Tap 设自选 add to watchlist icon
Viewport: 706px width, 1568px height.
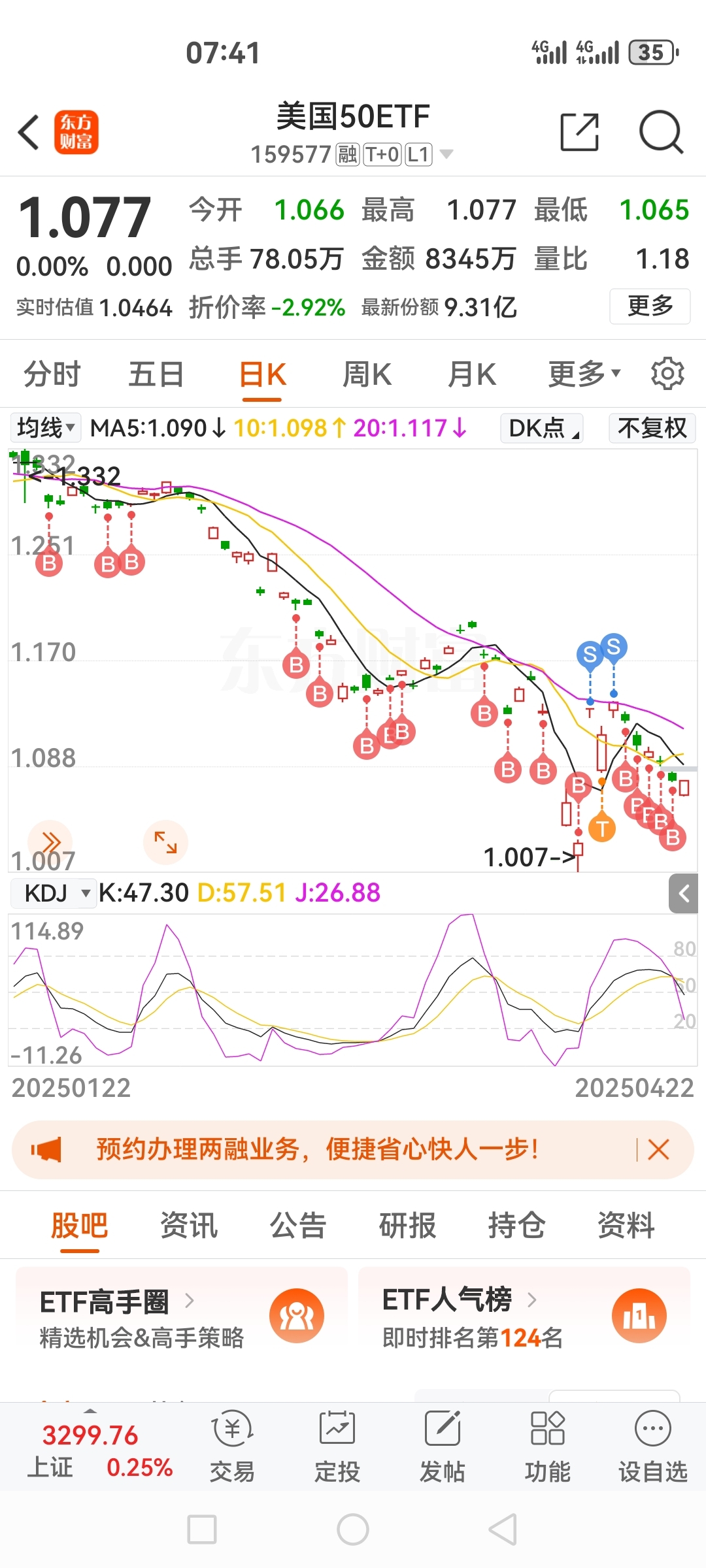point(653,1428)
